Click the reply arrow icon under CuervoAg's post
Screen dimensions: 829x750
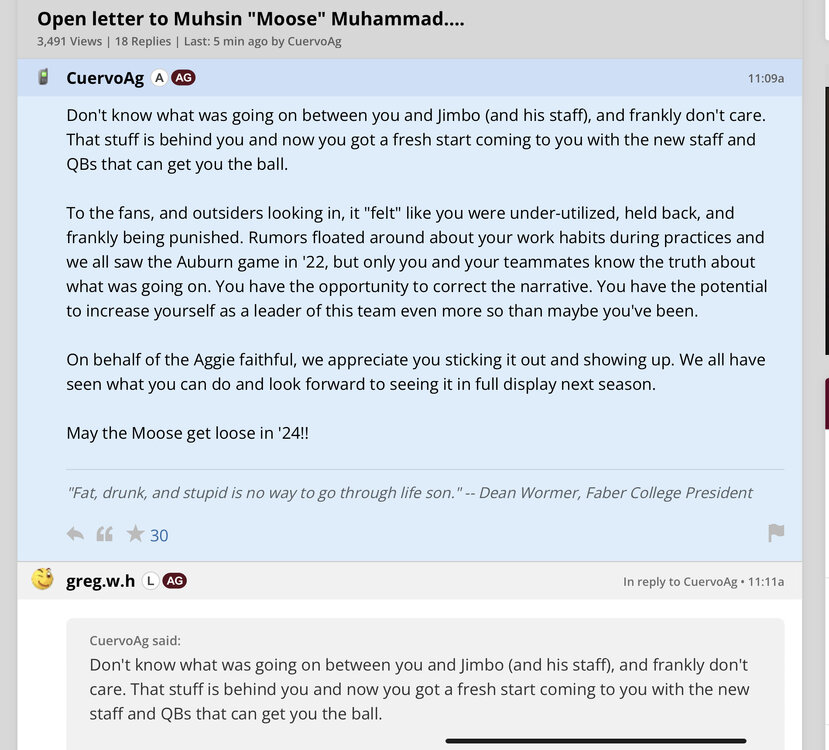coord(75,534)
